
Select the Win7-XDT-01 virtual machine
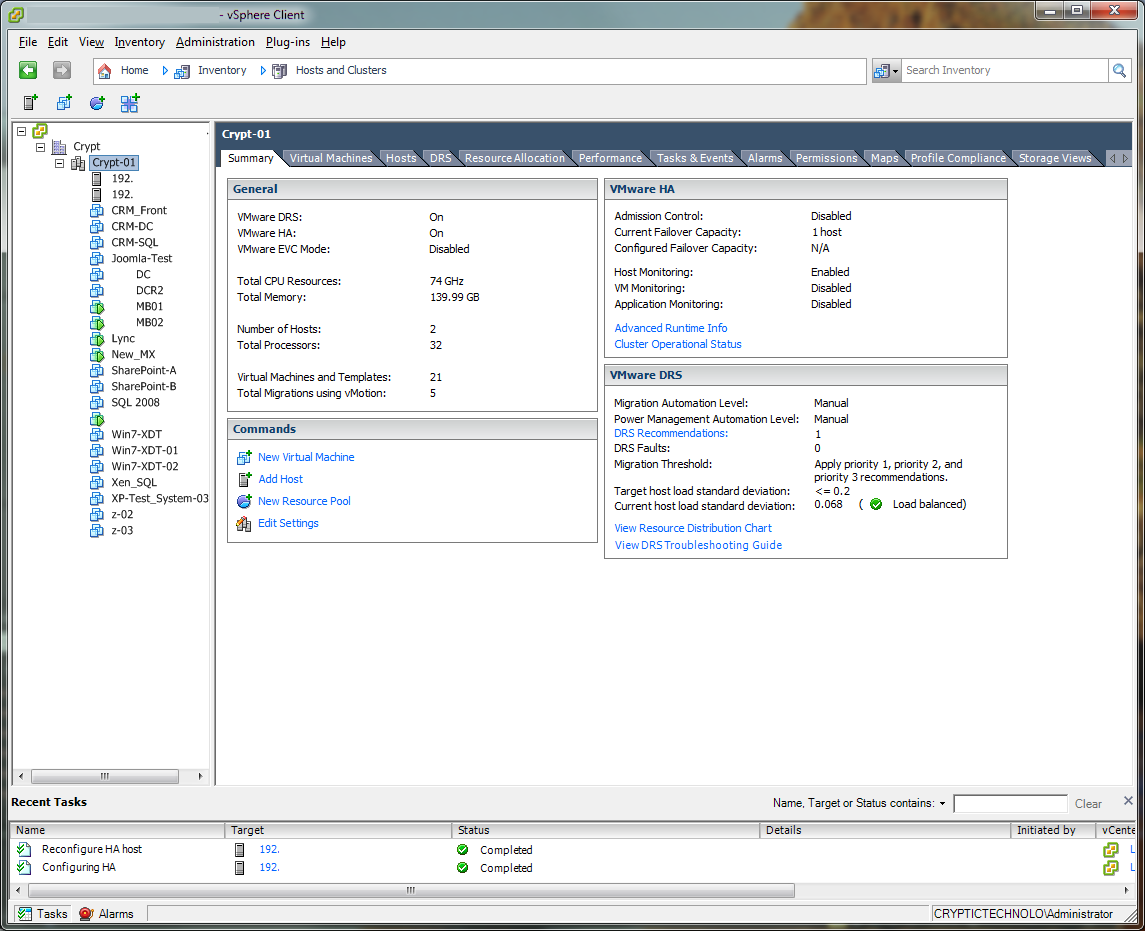[145, 451]
